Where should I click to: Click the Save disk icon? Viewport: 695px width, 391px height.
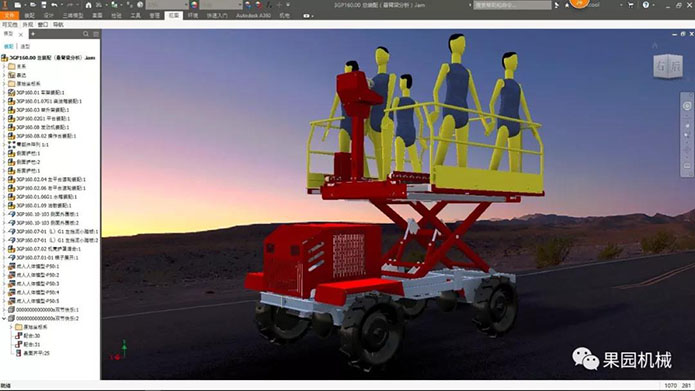pos(44,5)
